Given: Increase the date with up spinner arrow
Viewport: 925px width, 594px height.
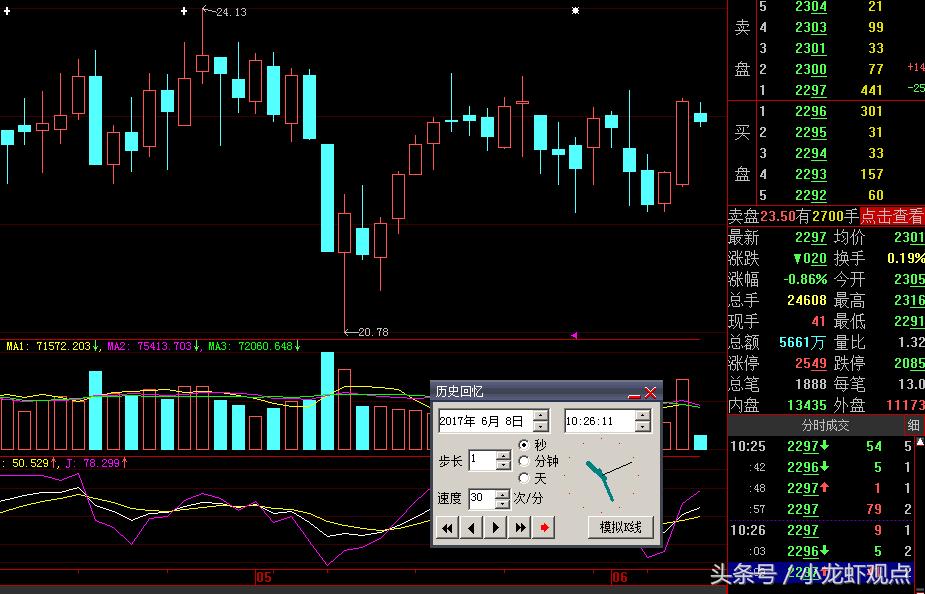Looking at the screenshot, I should click(x=541, y=416).
